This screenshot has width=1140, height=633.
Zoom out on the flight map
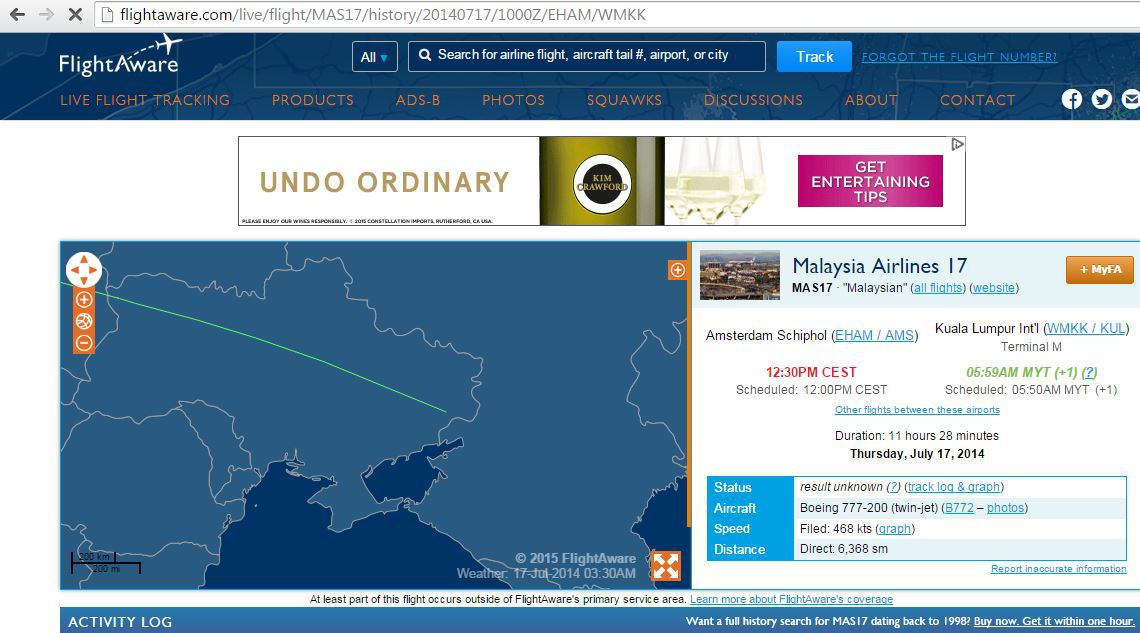point(84,343)
